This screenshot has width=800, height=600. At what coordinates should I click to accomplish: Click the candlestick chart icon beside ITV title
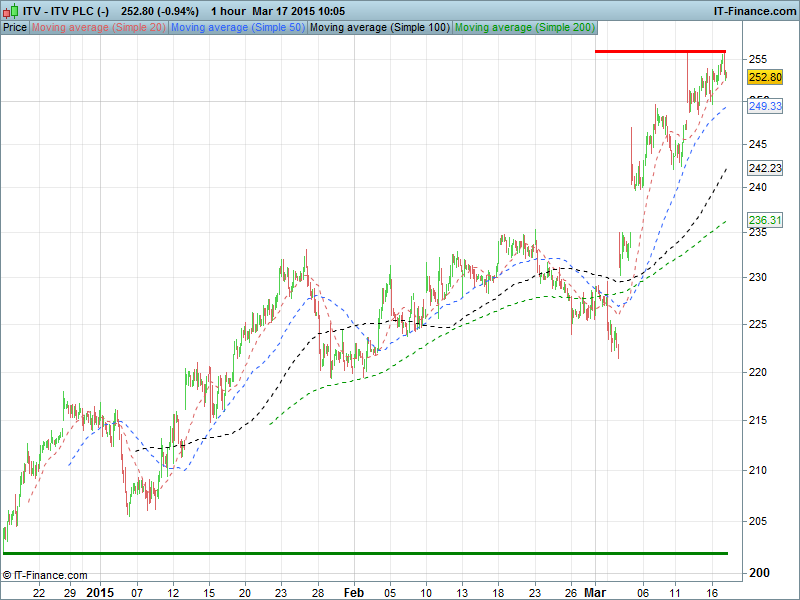(10, 10)
